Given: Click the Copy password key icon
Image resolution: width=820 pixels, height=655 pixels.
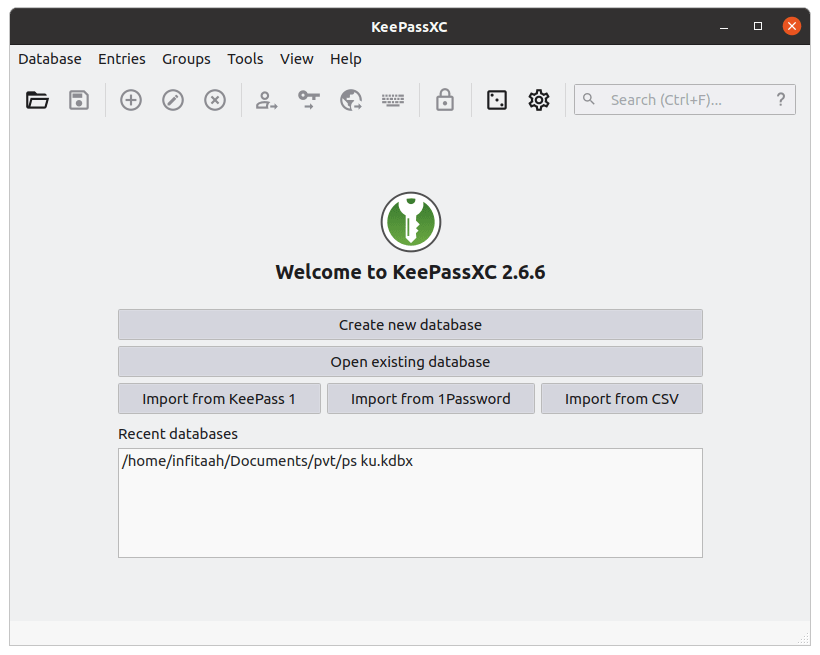Looking at the screenshot, I should 309,100.
